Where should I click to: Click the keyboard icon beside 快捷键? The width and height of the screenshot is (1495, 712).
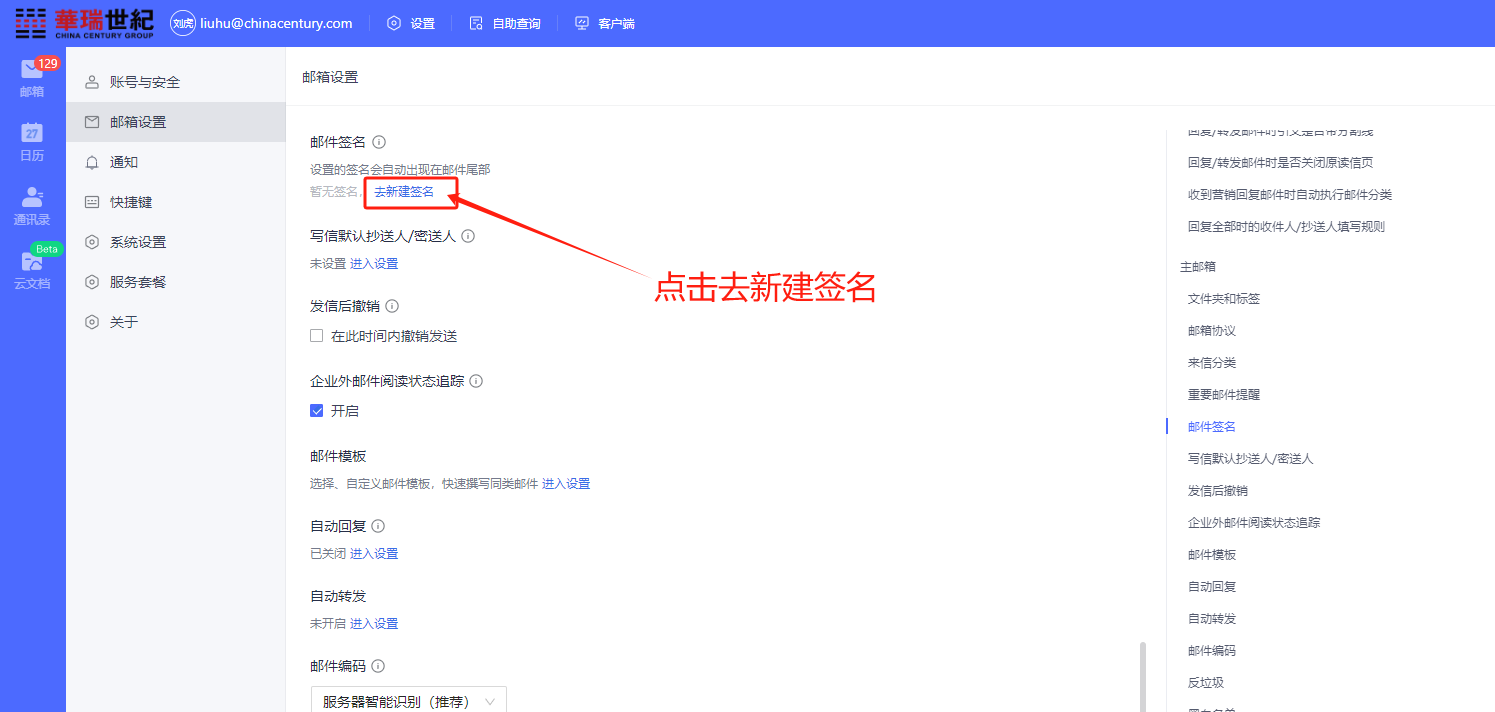[92, 202]
